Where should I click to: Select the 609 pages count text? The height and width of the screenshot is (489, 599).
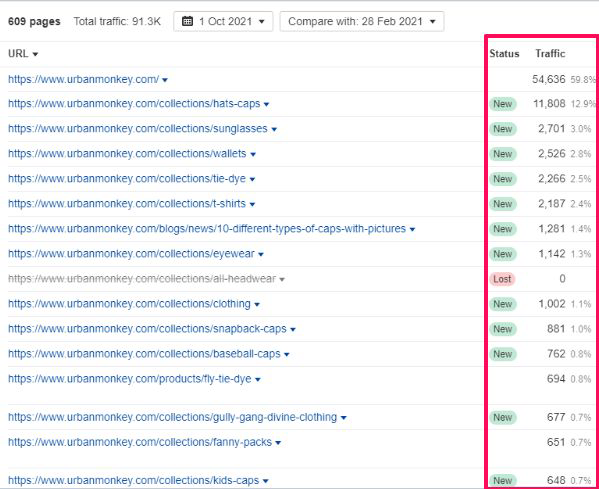[x=34, y=21]
